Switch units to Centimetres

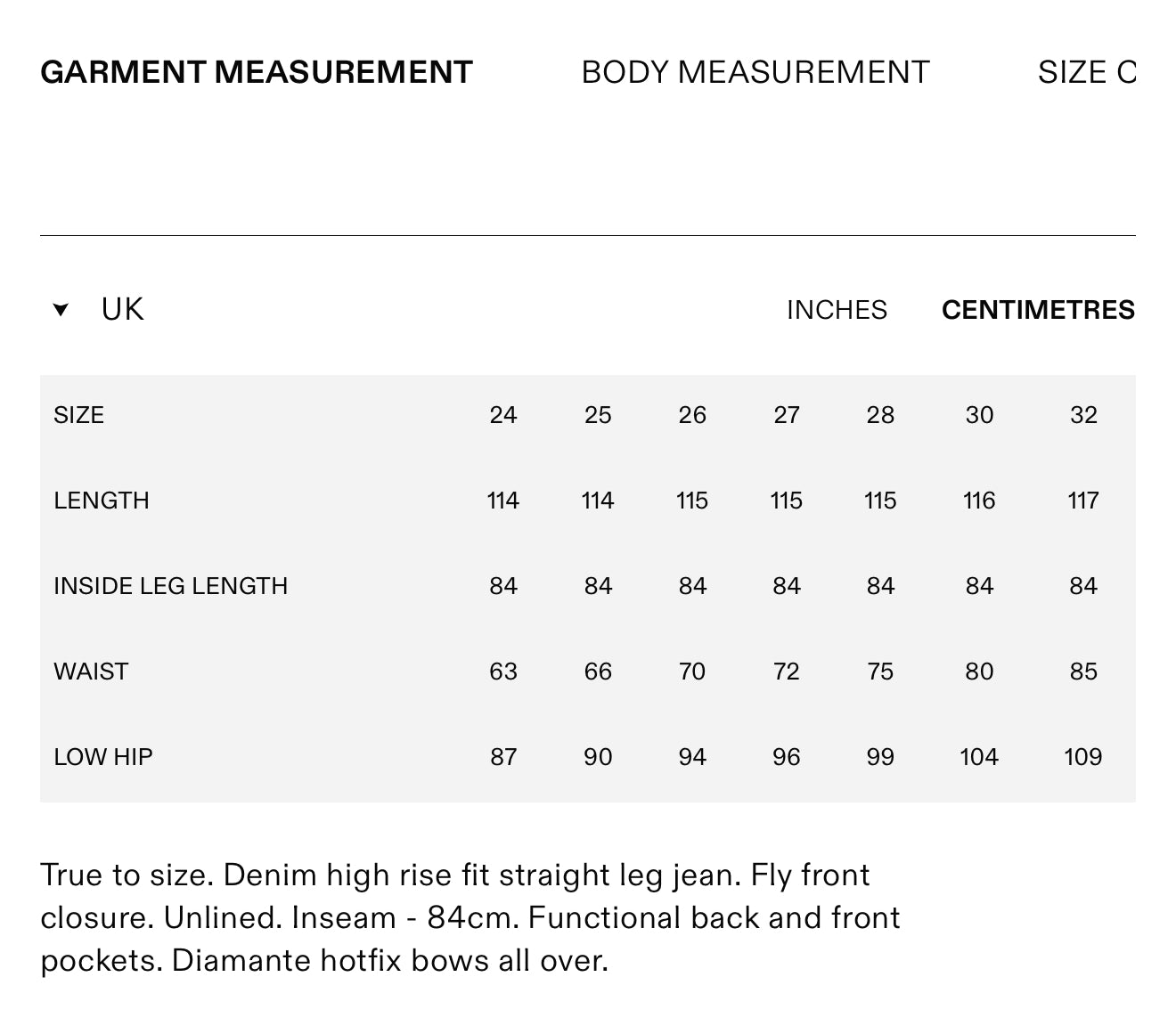point(1038,310)
